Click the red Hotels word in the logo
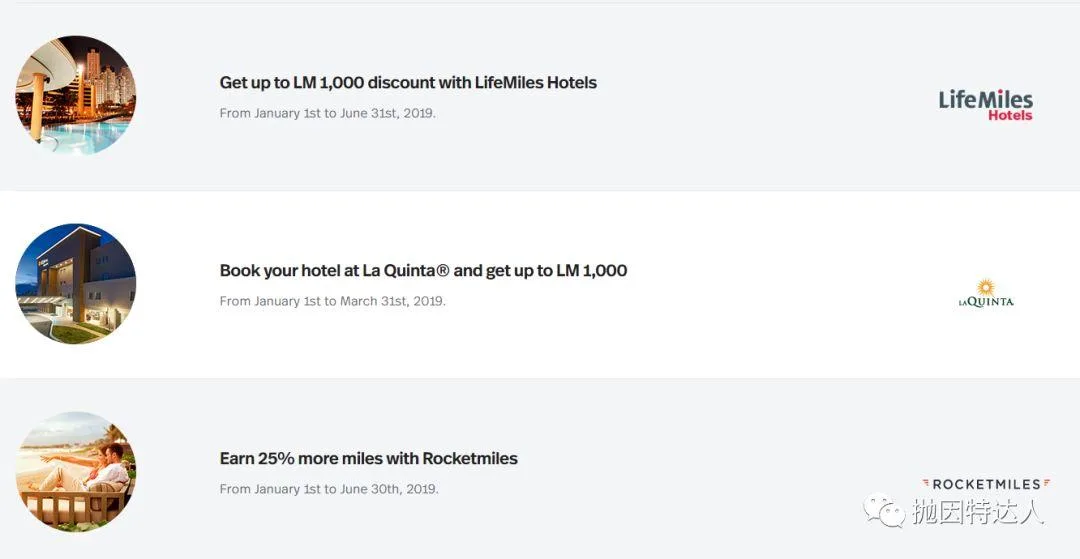Screen dimensions: 1080x559 click(x=1010, y=116)
